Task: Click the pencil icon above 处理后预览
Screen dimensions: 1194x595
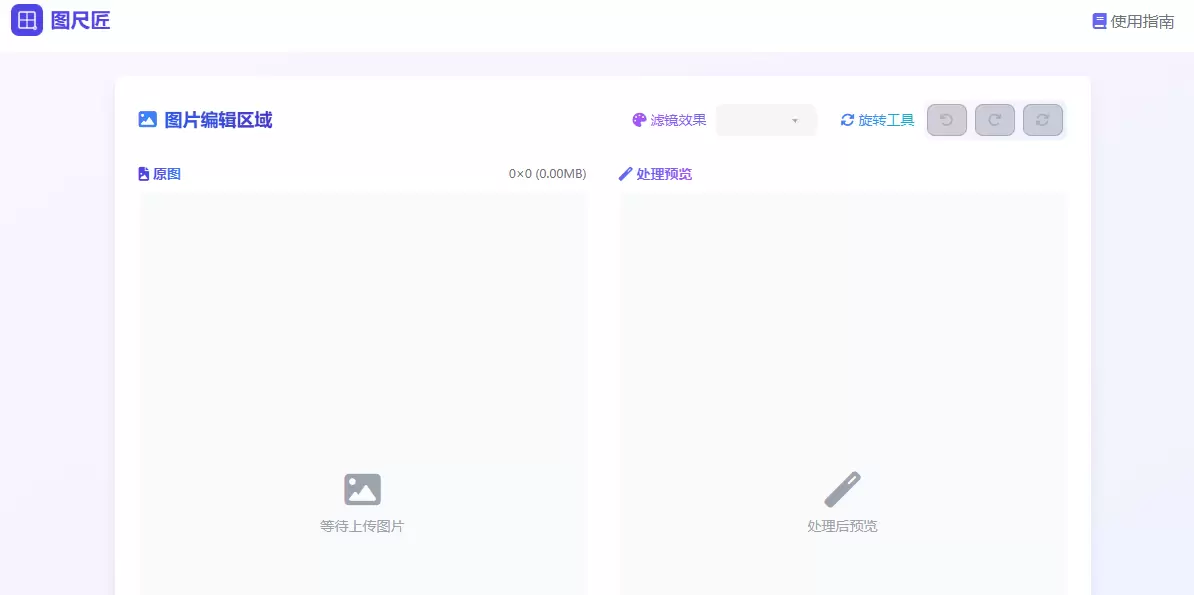Action: point(843,487)
